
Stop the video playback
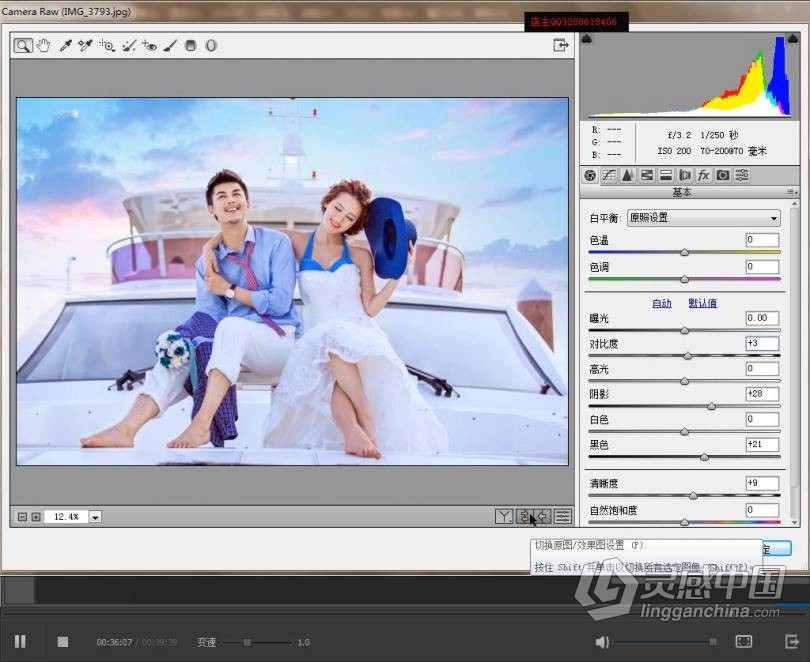(x=63, y=642)
